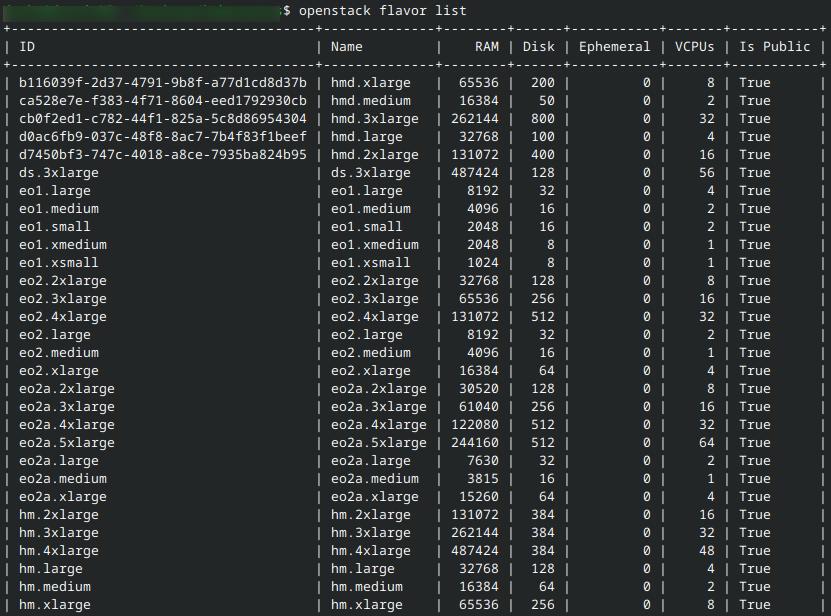831x616 pixels.
Task: Click the "Name" column header
Action: (346, 46)
